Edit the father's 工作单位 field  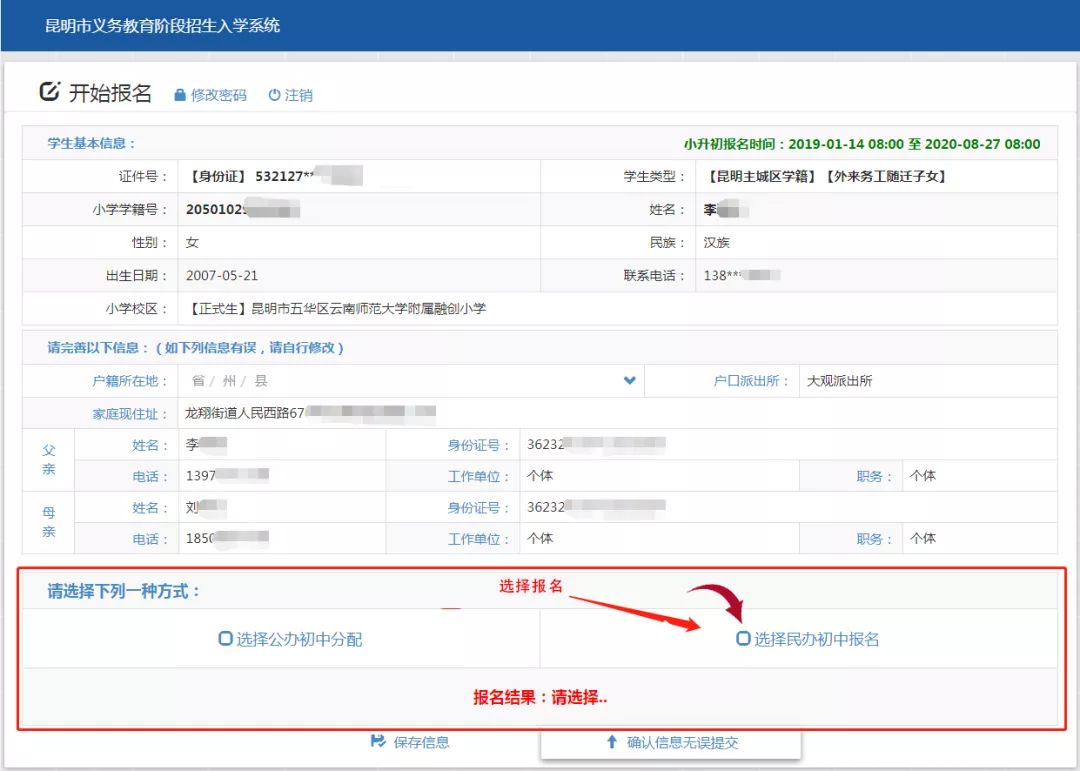pyautogui.click(x=660, y=476)
